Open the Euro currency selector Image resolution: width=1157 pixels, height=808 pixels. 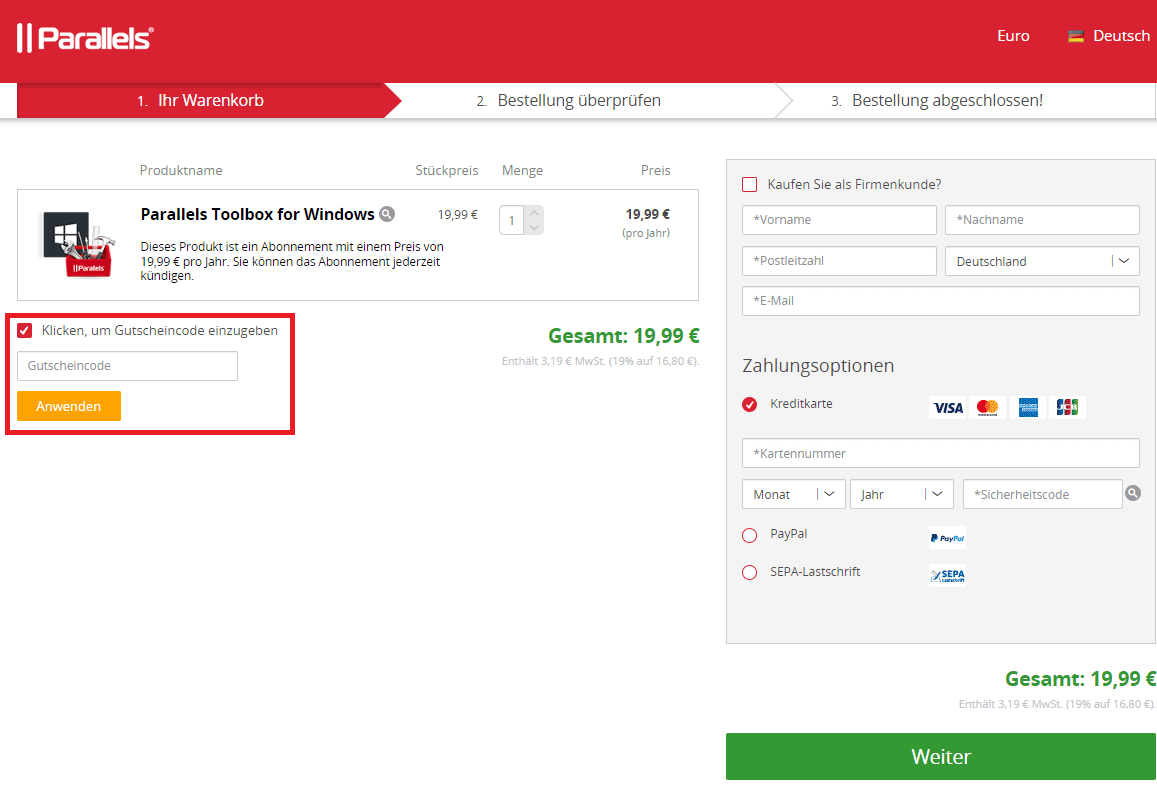[1013, 36]
